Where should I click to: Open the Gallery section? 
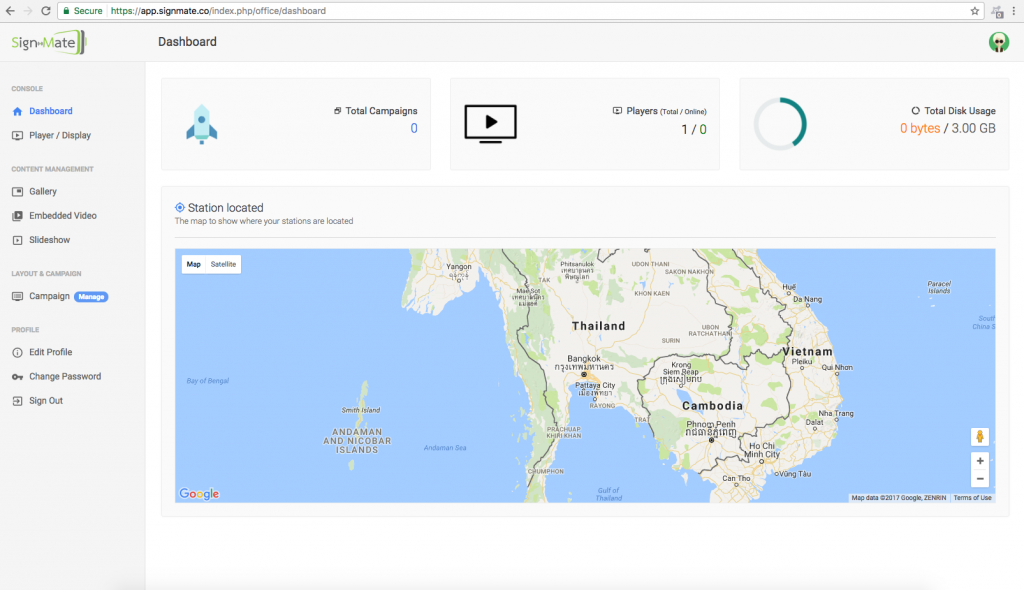point(42,191)
